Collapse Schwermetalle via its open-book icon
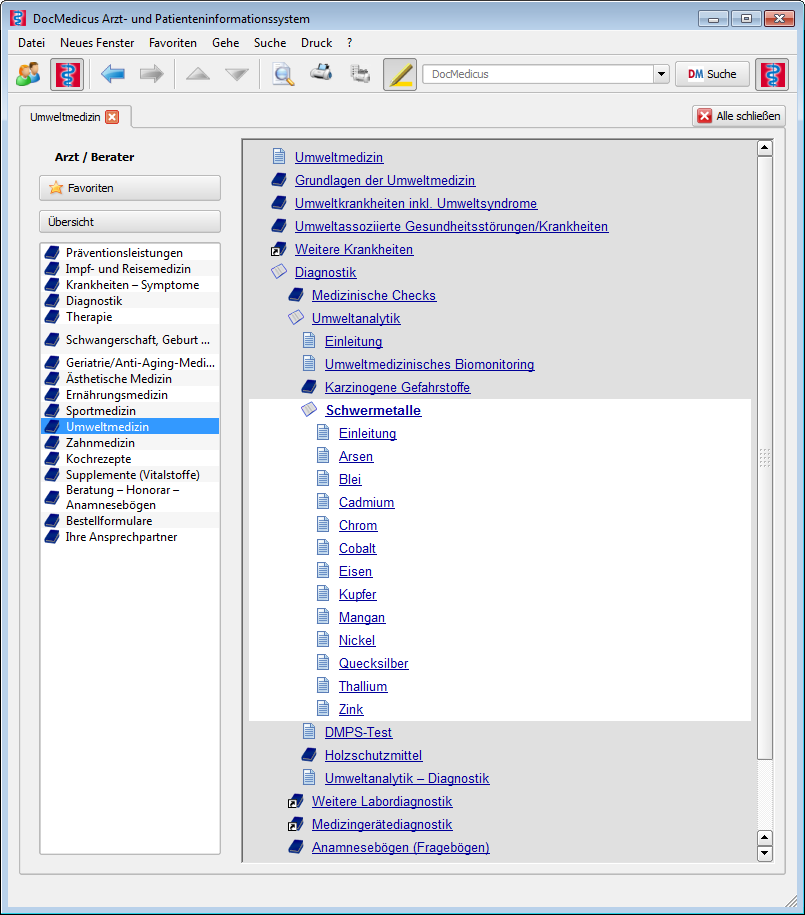The height and width of the screenshot is (915, 805). pyautogui.click(x=309, y=410)
